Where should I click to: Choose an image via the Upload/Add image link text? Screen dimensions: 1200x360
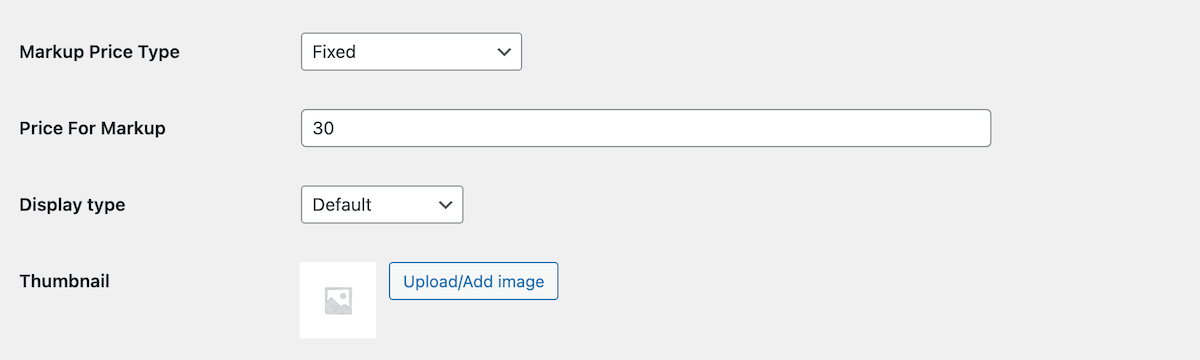pos(473,282)
